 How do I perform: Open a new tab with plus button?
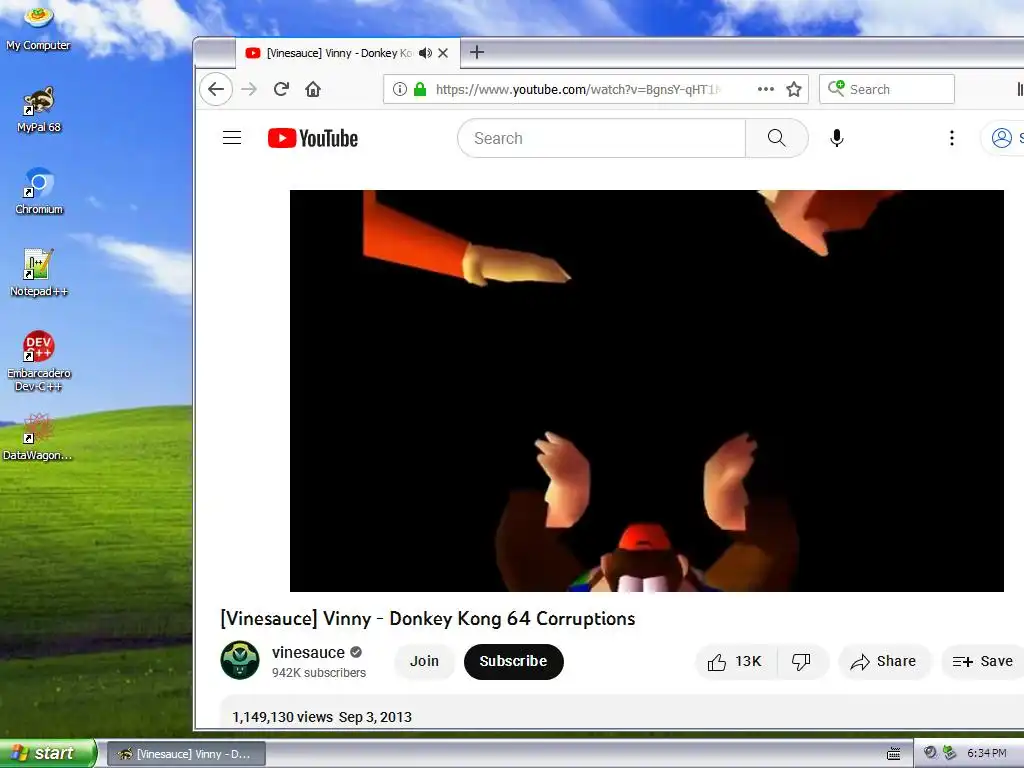tap(477, 52)
